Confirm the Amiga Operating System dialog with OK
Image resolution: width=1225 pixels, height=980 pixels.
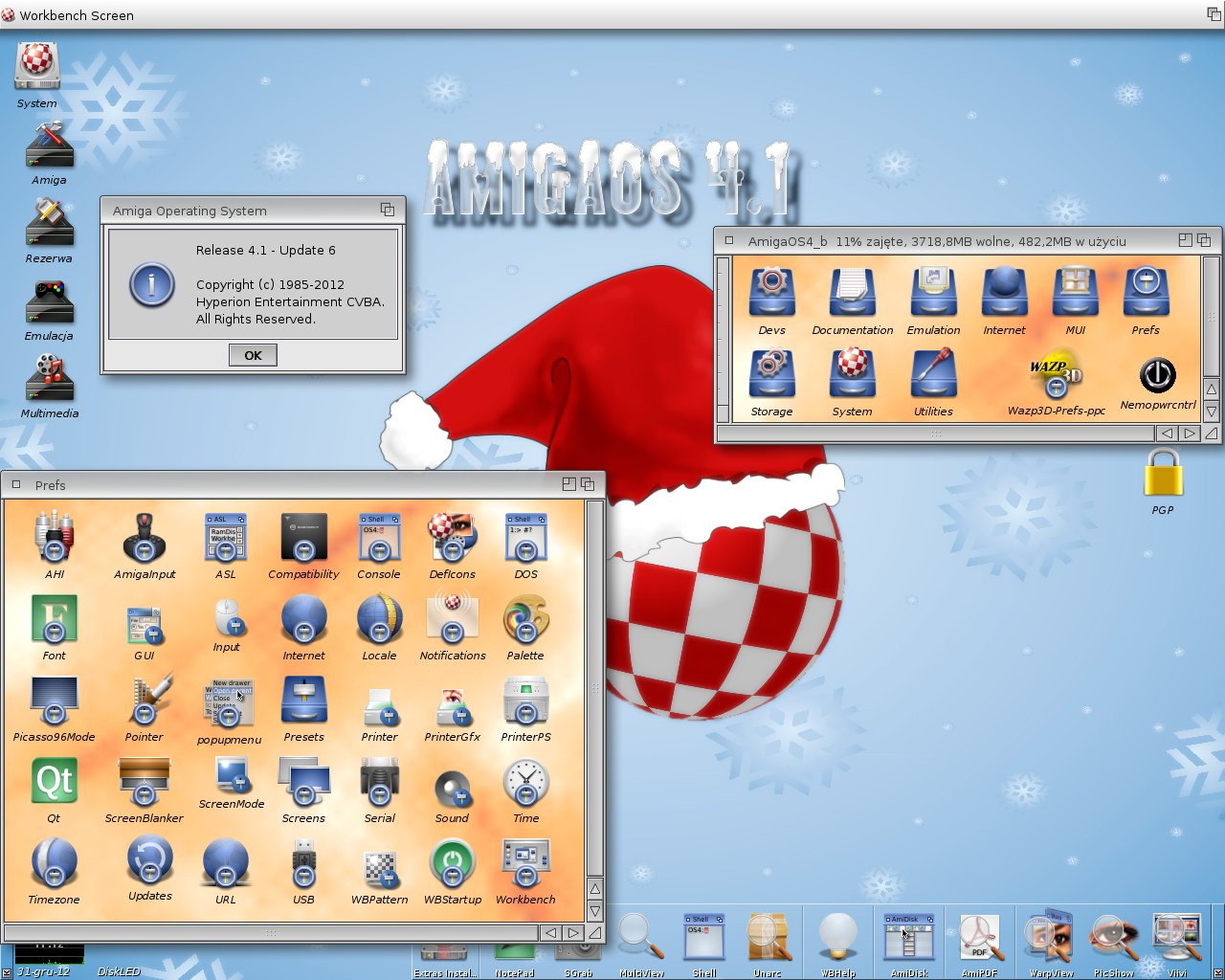pos(253,355)
